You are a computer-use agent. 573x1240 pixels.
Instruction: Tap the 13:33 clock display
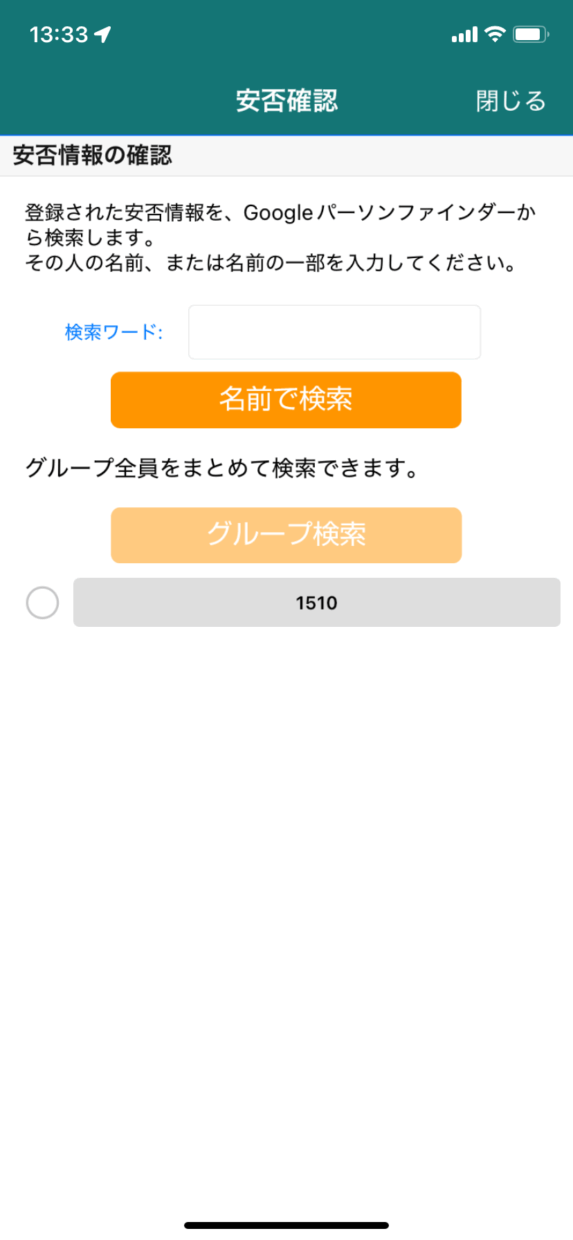click(59, 35)
